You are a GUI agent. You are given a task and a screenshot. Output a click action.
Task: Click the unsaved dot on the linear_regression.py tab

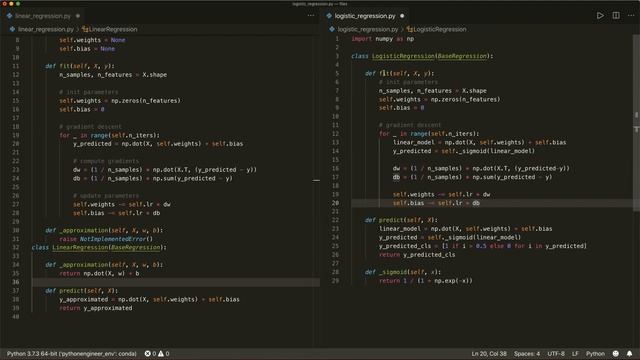coord(78,16)
